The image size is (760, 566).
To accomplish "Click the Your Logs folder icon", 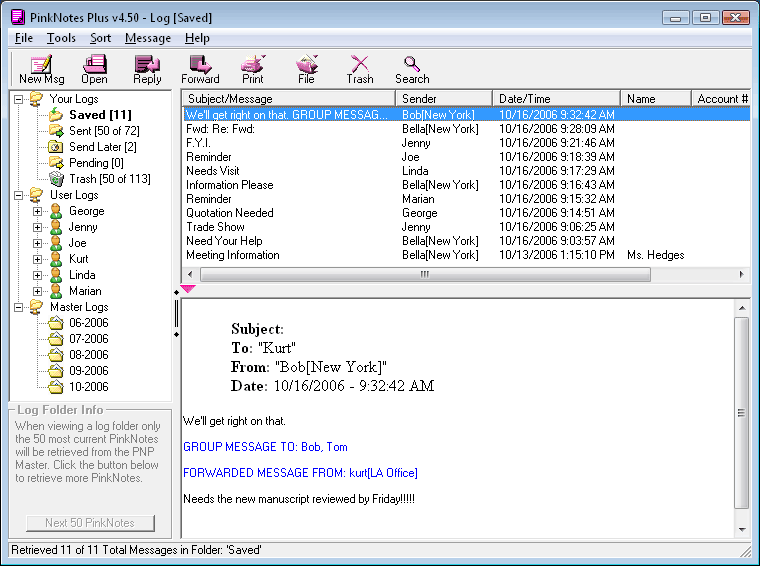I will [36, 99].
